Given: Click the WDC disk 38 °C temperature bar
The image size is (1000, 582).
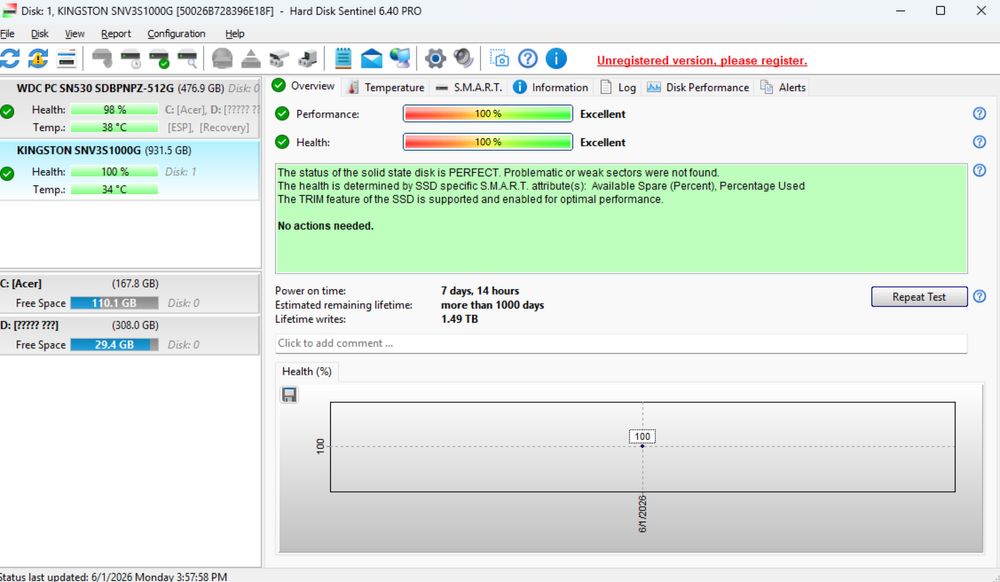Looking at the screenshot, I should (x=114, y=127).
